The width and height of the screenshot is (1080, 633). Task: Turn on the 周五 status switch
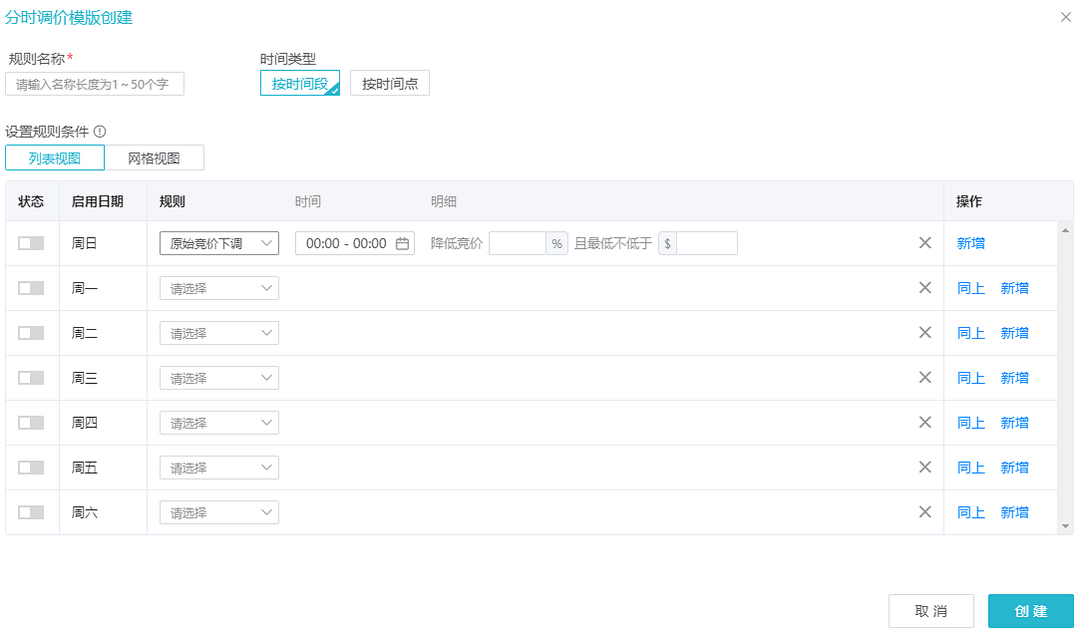tap(31, 467)
